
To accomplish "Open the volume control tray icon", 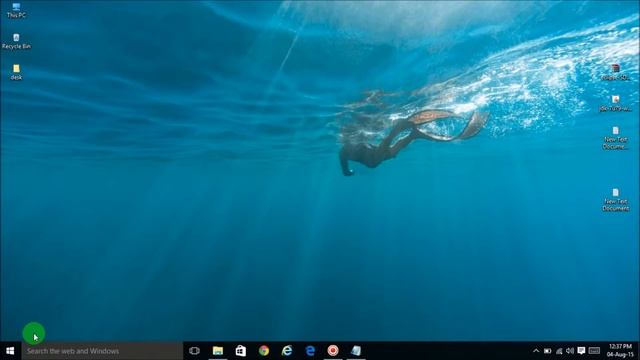I will 570,351.
